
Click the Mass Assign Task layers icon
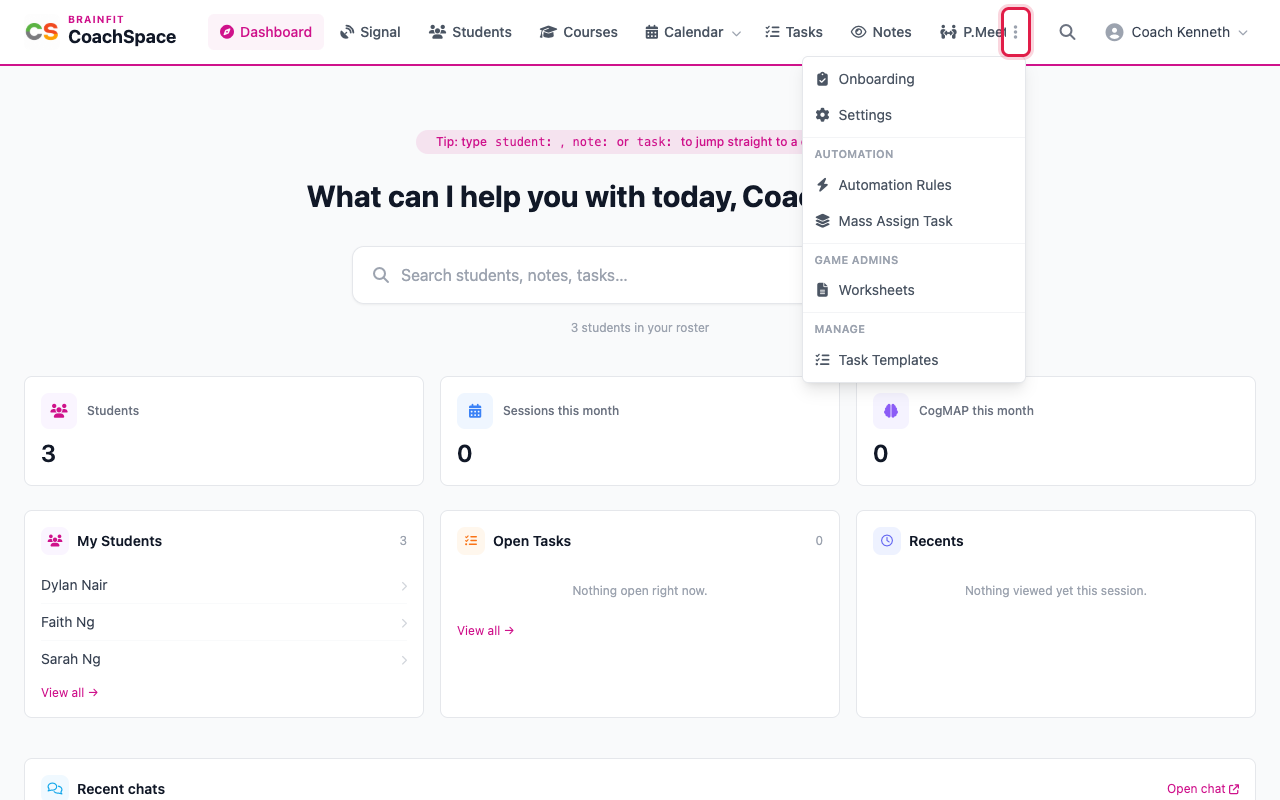(822, 221)
